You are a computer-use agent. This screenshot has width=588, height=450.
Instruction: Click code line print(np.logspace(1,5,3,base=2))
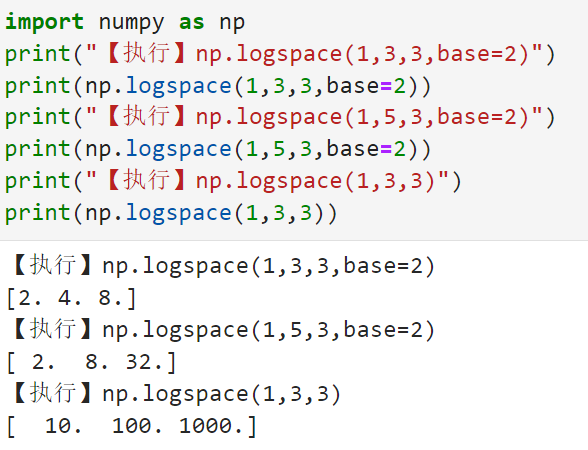click(218, 149)
